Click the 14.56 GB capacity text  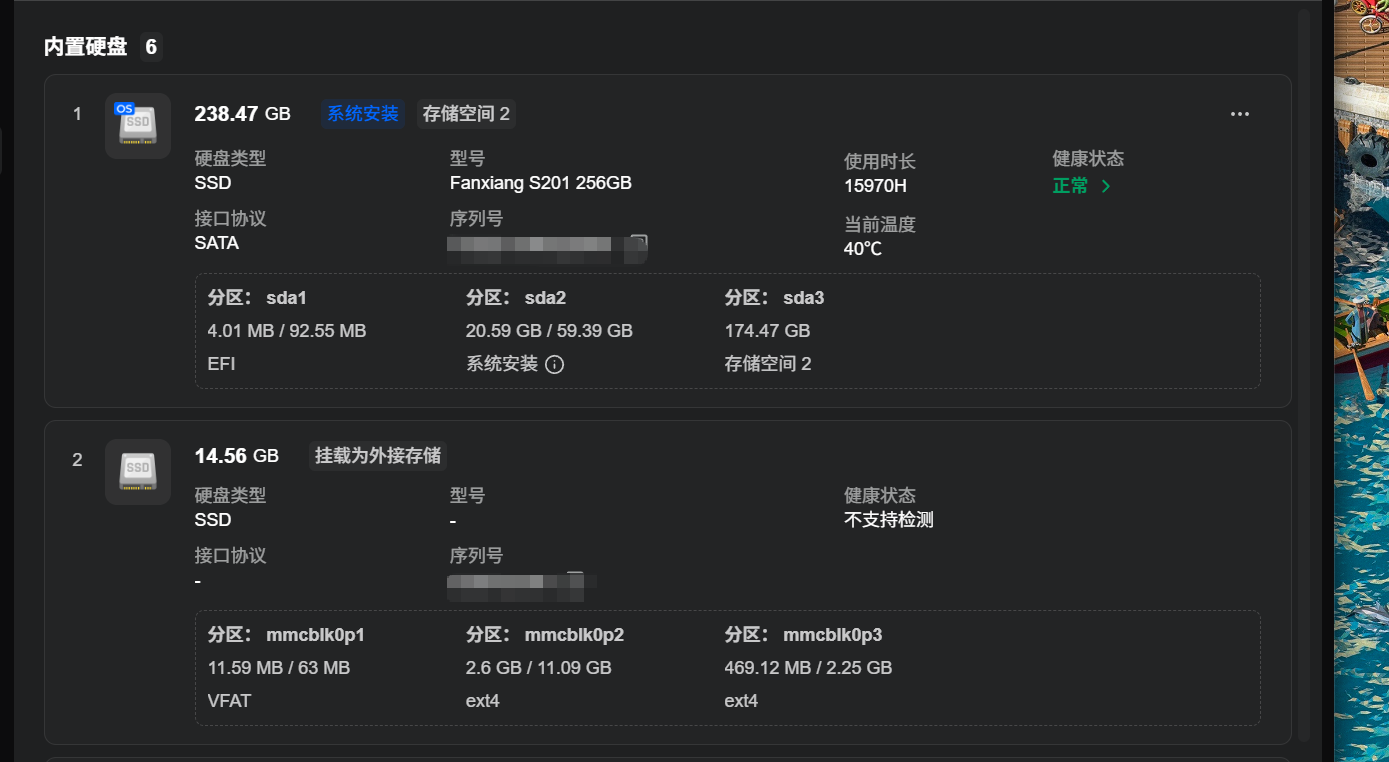[x=236, y=456]
